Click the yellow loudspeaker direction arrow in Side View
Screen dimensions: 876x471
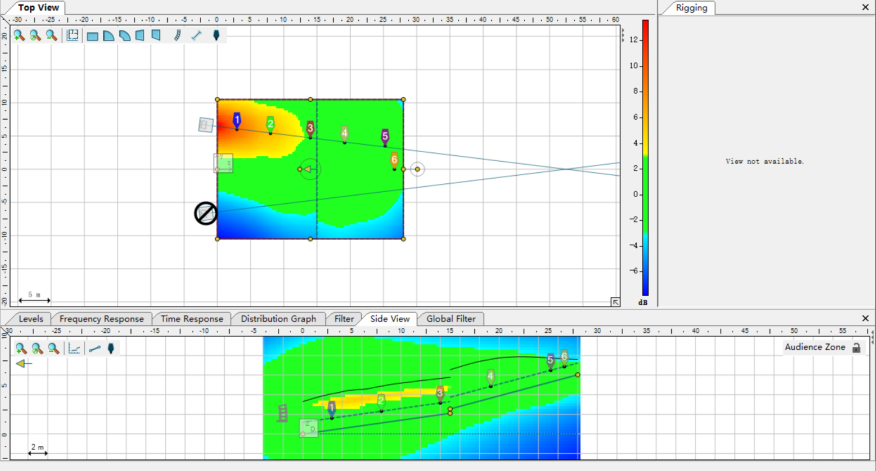[x=23, y=364]
